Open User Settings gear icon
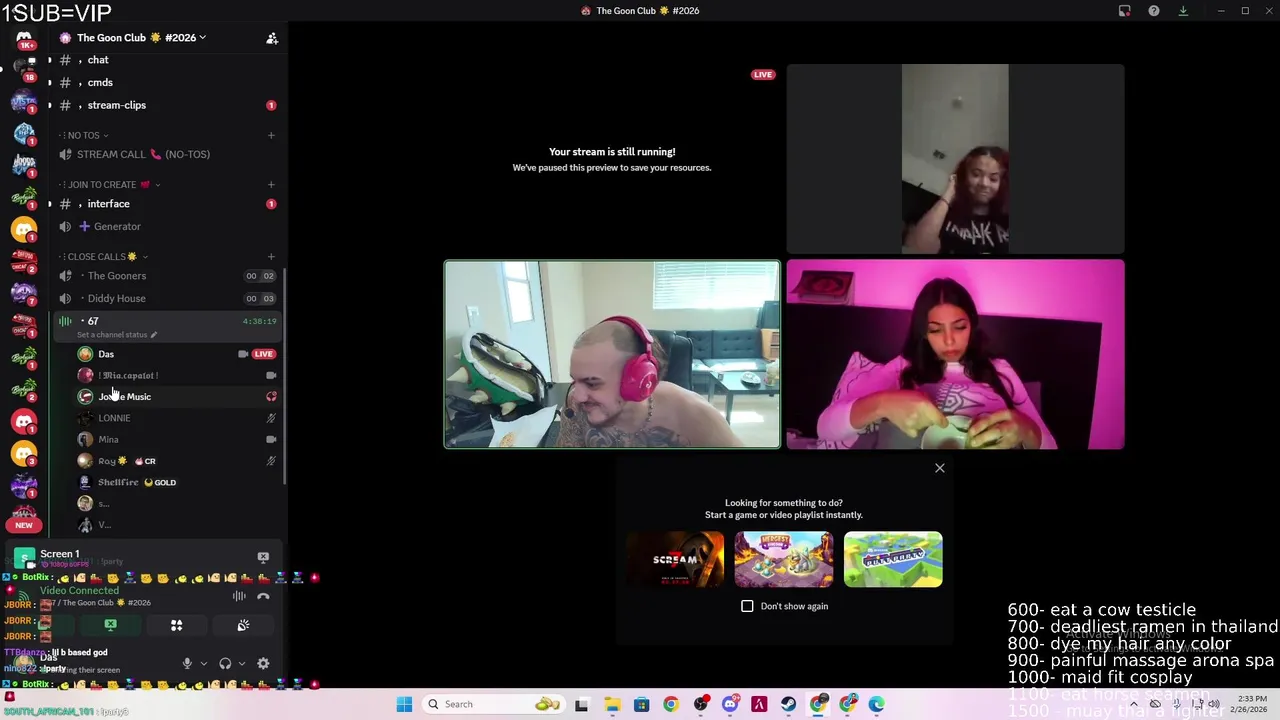This screenshot has height=720, width=1280. (263, 664)
